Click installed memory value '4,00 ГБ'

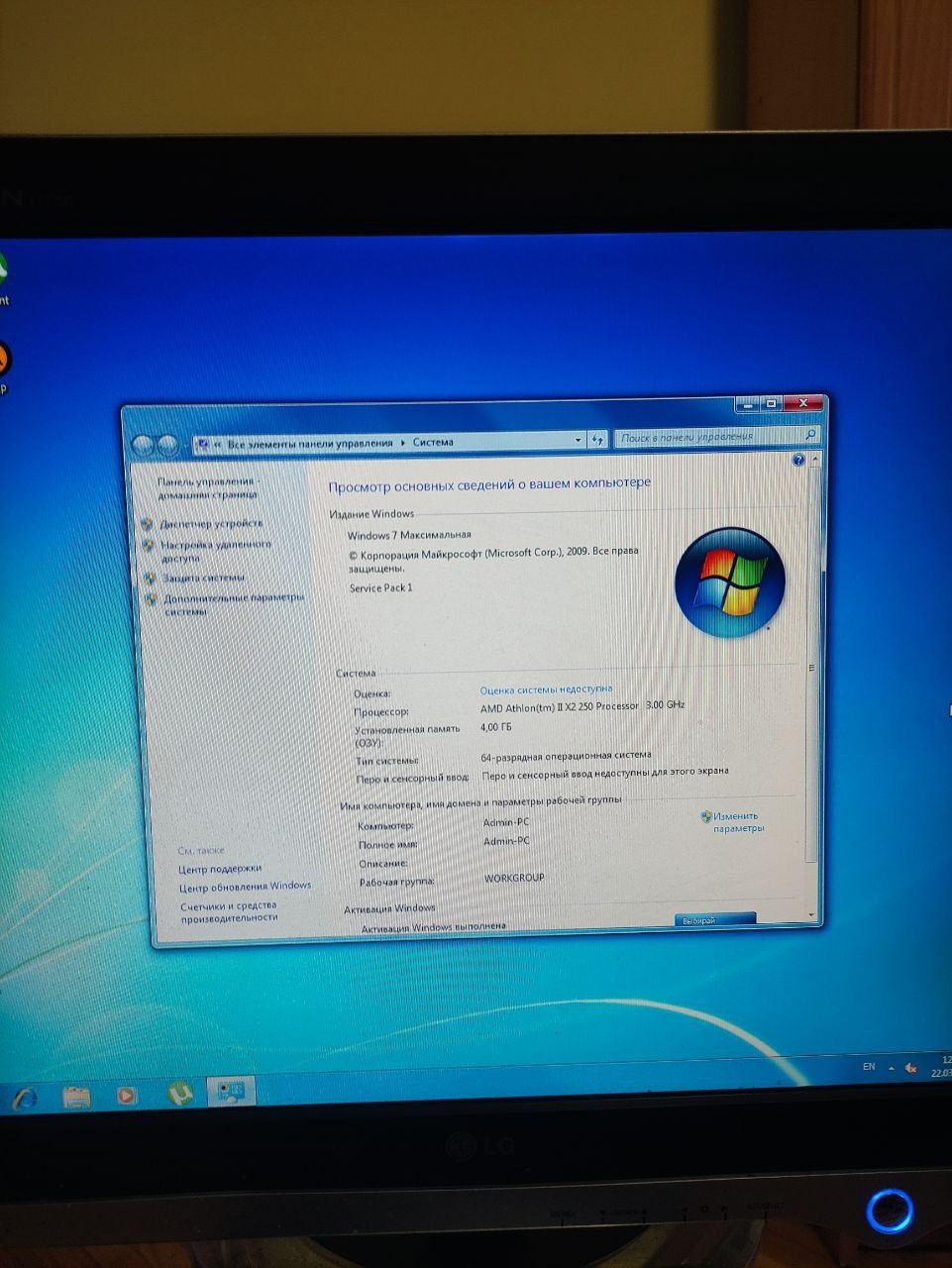(496, 727)
